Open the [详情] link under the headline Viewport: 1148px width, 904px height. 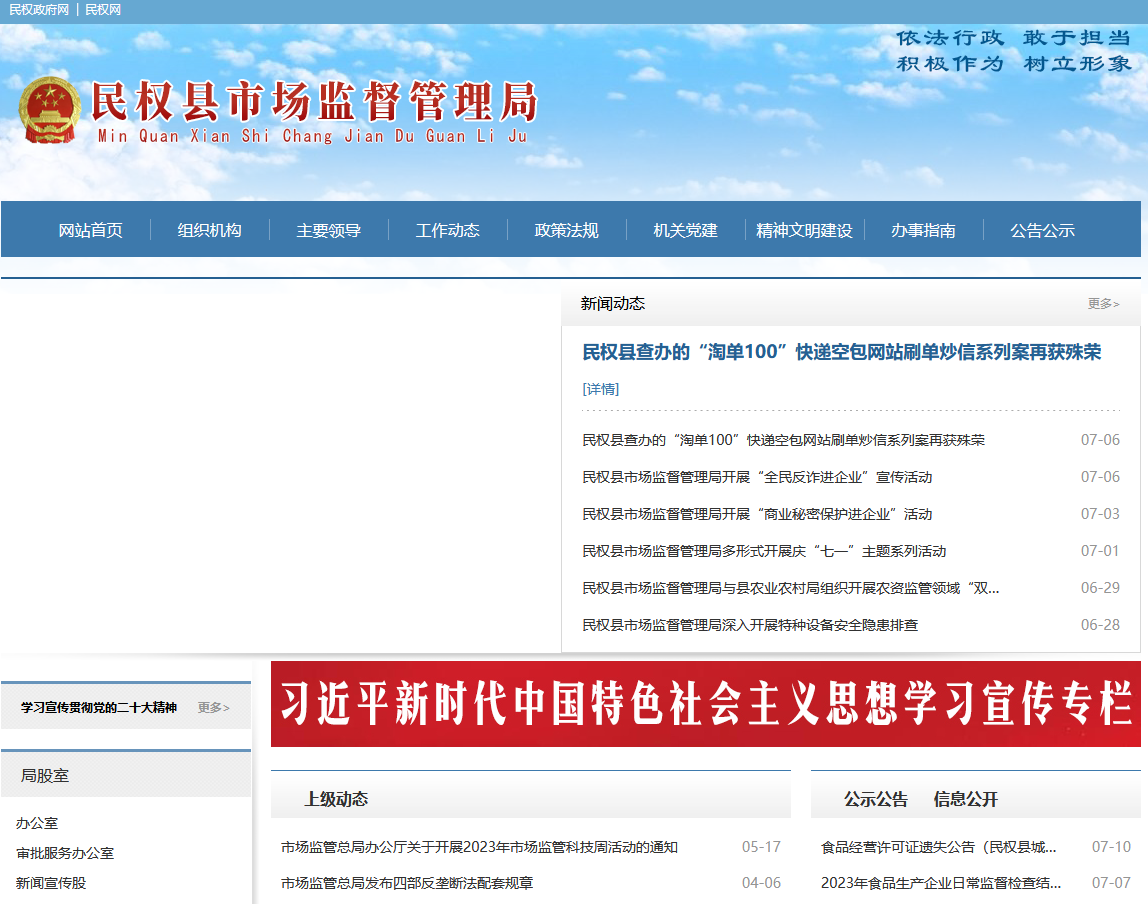click(x=600, y=389)
